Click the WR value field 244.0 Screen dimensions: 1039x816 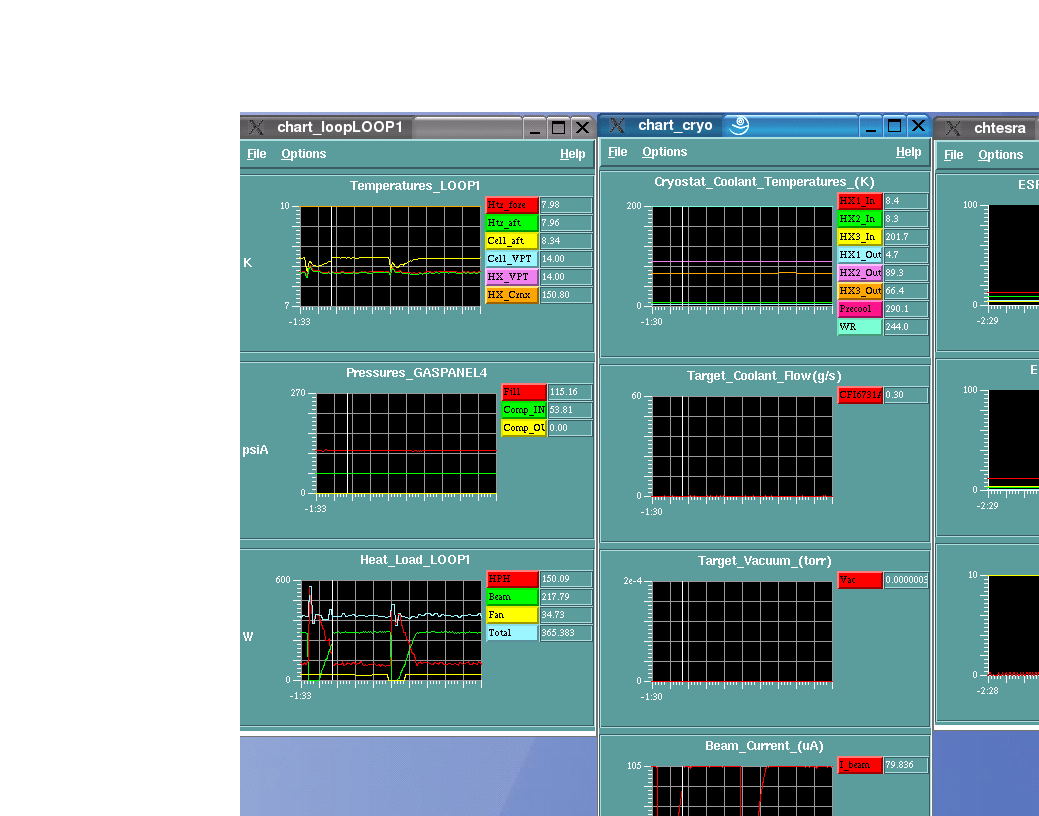tap(906, 327)
